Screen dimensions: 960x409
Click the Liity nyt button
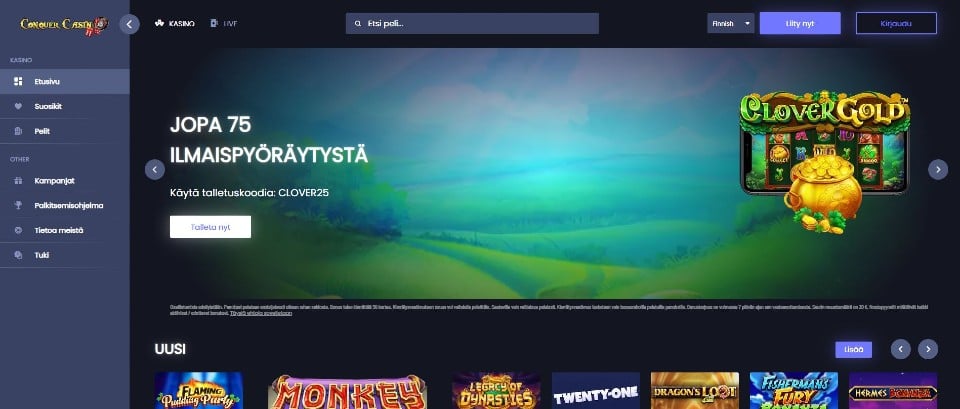[800, 23]
